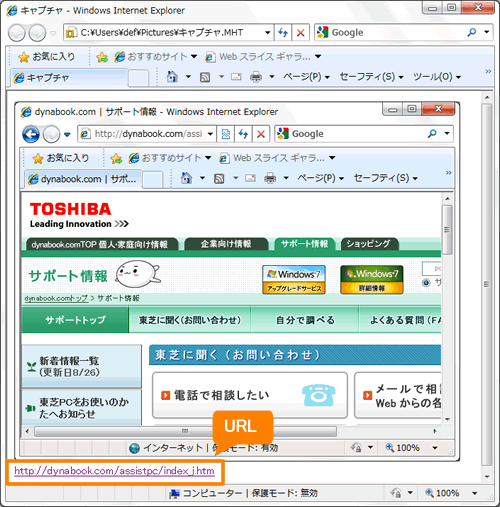Screen dimensions: 500x507
Task: Click 自分で調べる navigation button
Action: [x=305, y=320]
